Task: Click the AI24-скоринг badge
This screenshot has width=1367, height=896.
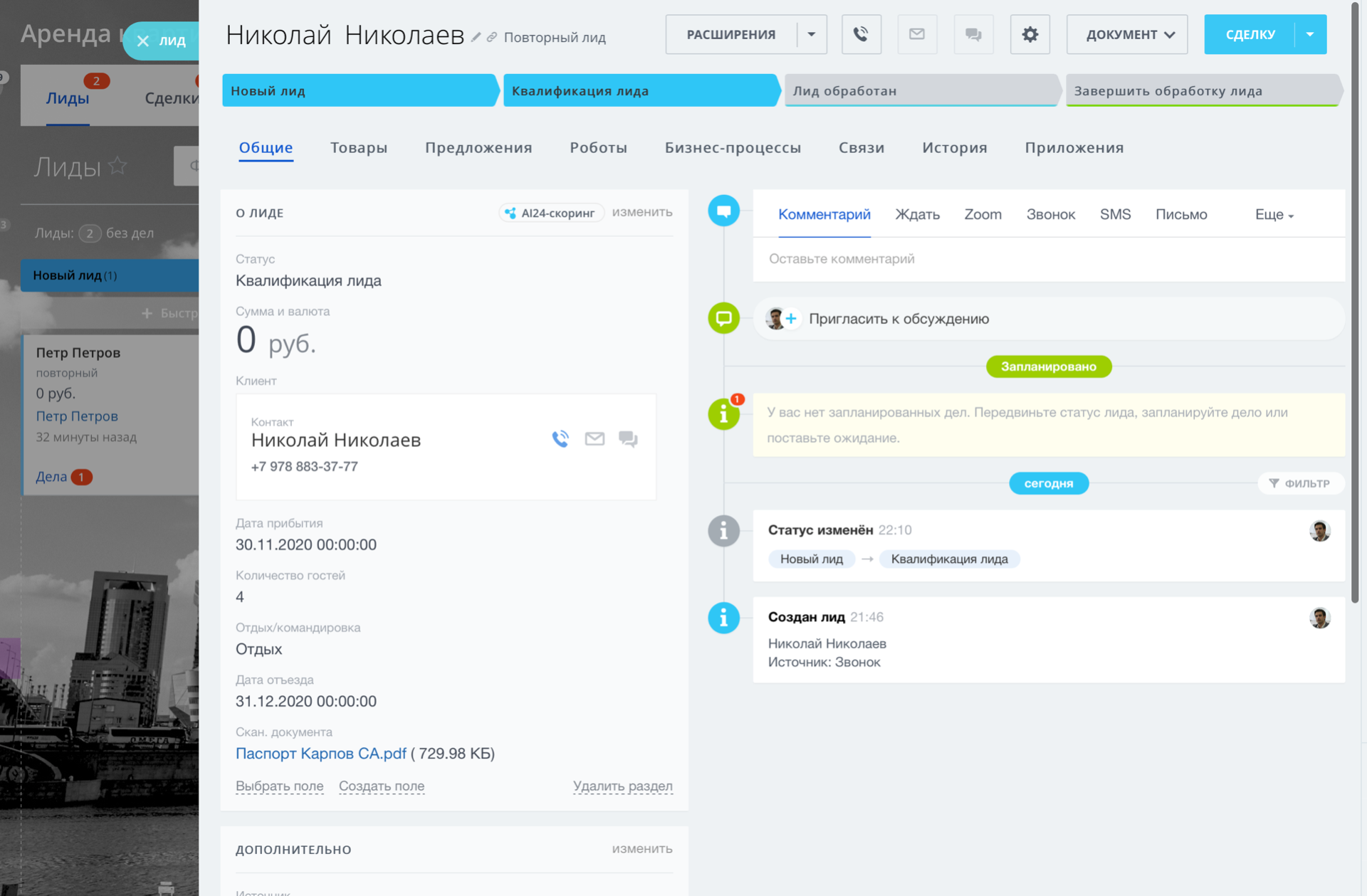Action: click(551, 213)
